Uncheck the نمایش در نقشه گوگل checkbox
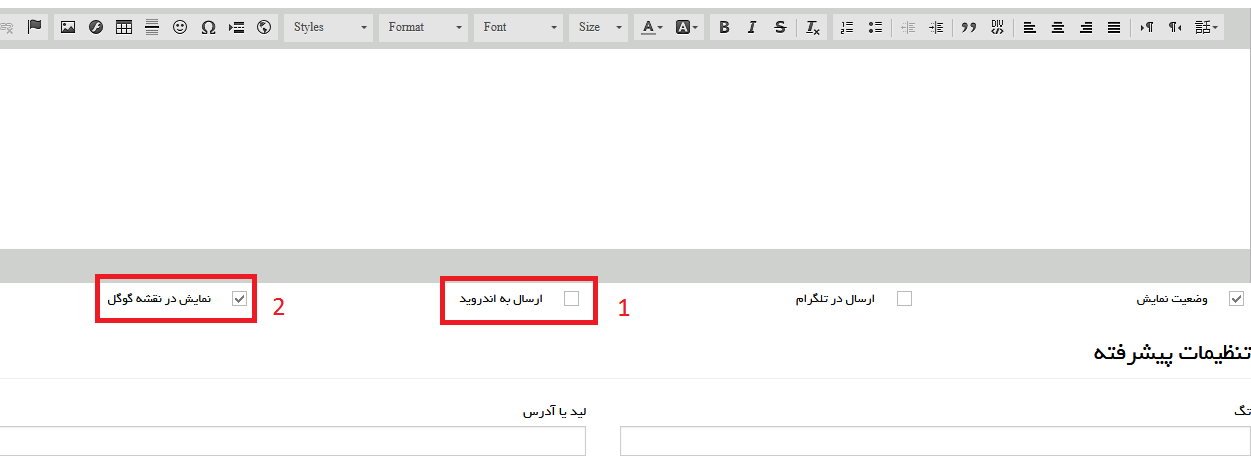The width and height of the screenshot is (1251, 463). point(239,298)
